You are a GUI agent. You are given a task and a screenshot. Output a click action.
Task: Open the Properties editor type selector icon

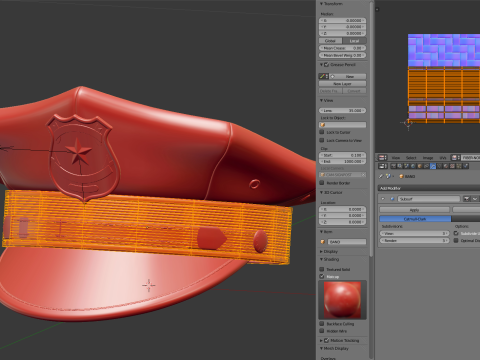(x=382, y=166)
